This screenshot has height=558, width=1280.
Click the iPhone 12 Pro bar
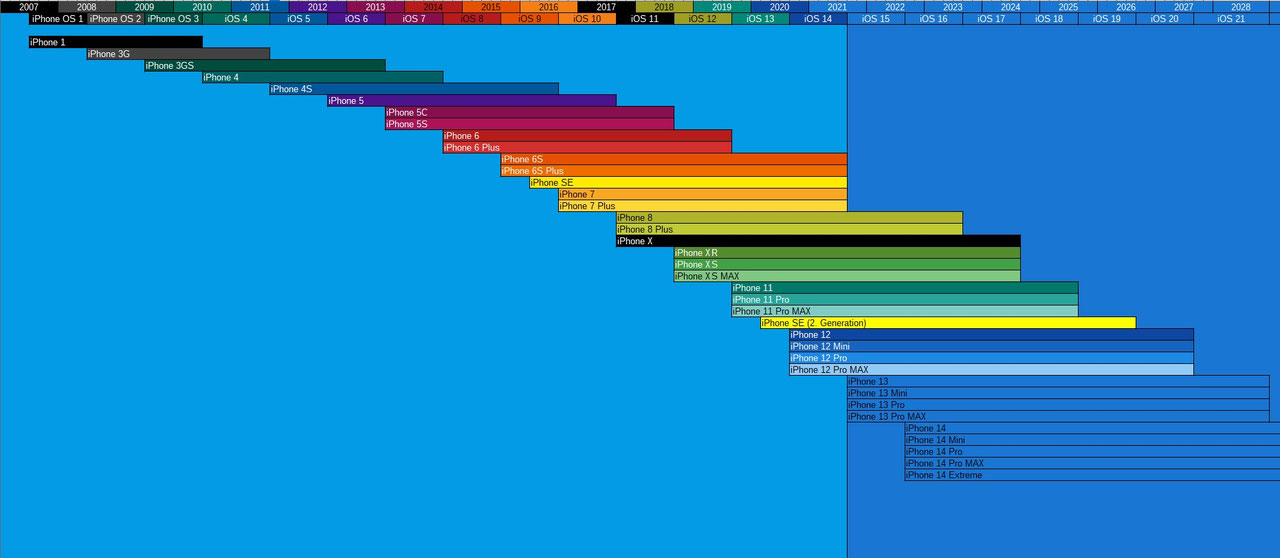click(x=991, y=358)
